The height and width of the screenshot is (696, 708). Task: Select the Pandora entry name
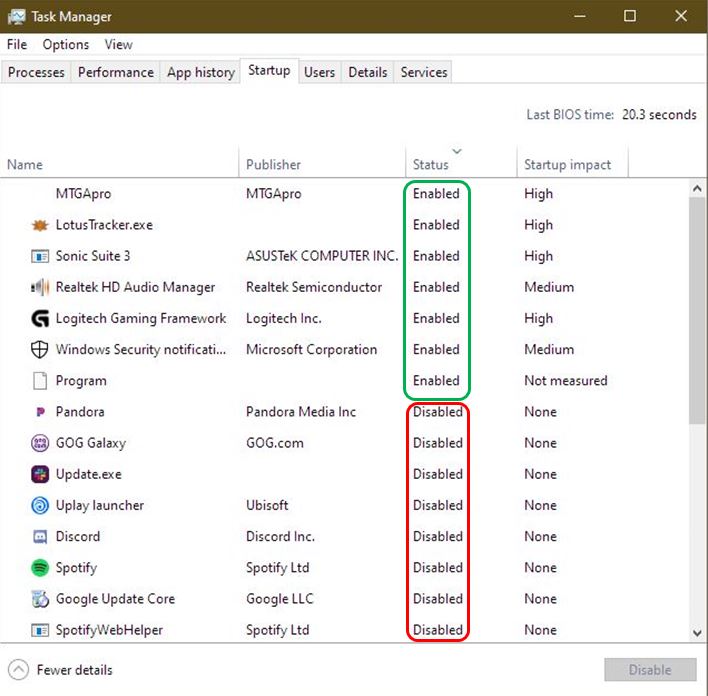pos(80,412)
